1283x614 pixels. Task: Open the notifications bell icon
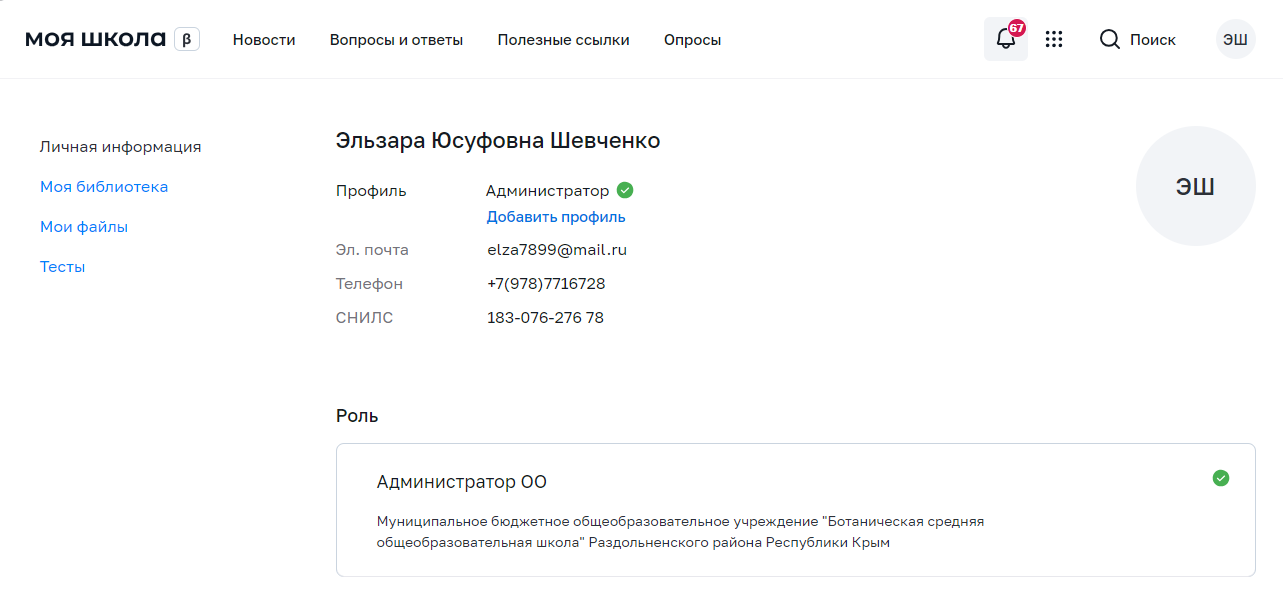pos(1005,40)
